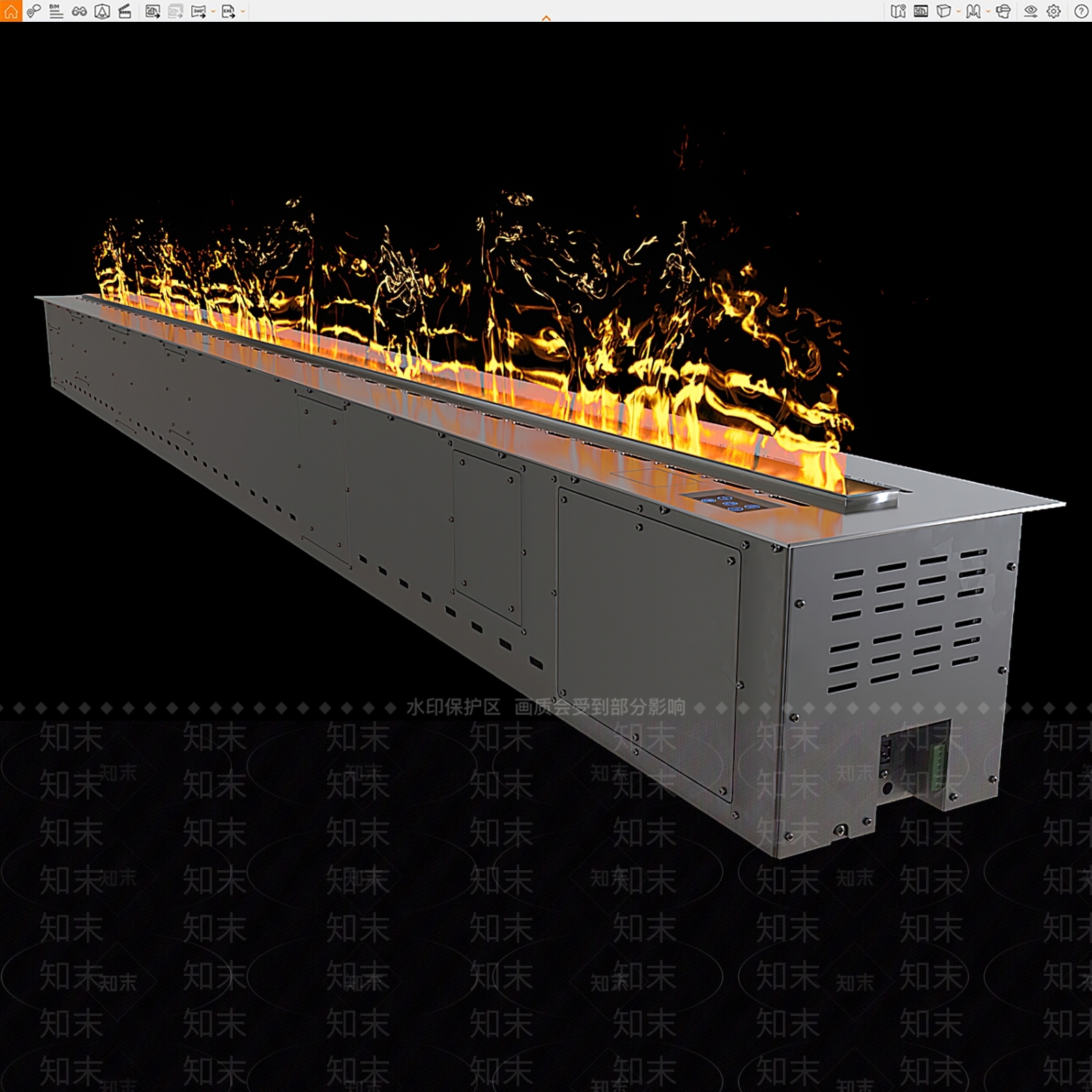Open the framed picture view icon
Viewport: 1092px width, 1092px height.
pos(921,11)
